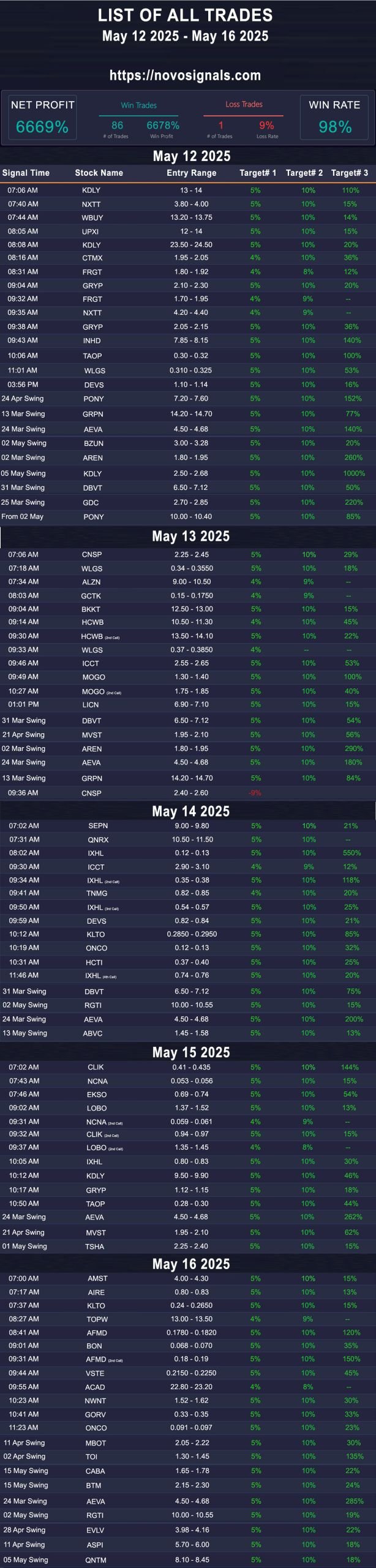Click the May 16 2025 section heading

(191, 1264)
